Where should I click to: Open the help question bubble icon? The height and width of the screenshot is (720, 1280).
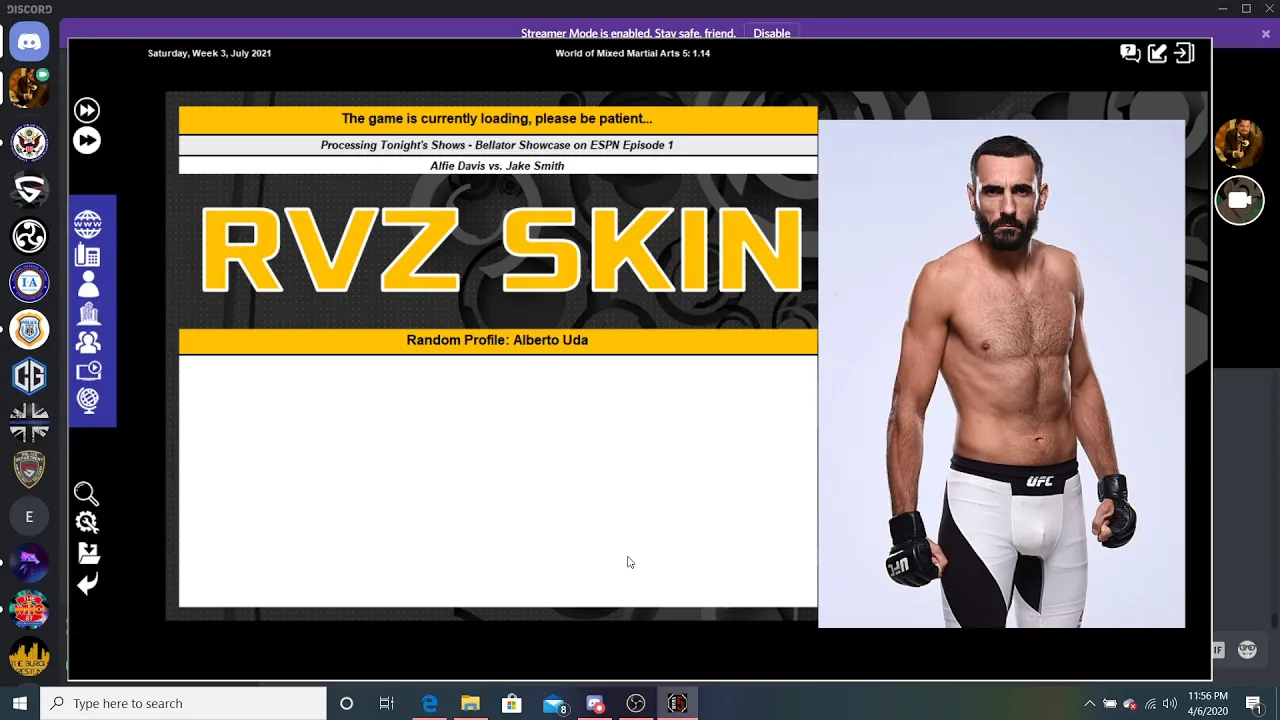tap(1130, 53)
